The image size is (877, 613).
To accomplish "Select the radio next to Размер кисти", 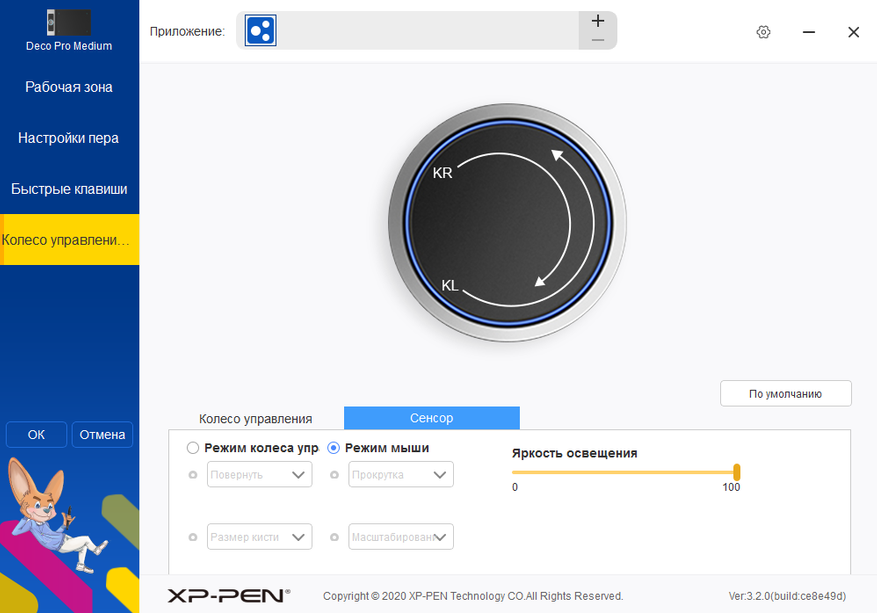I will 193,537.
